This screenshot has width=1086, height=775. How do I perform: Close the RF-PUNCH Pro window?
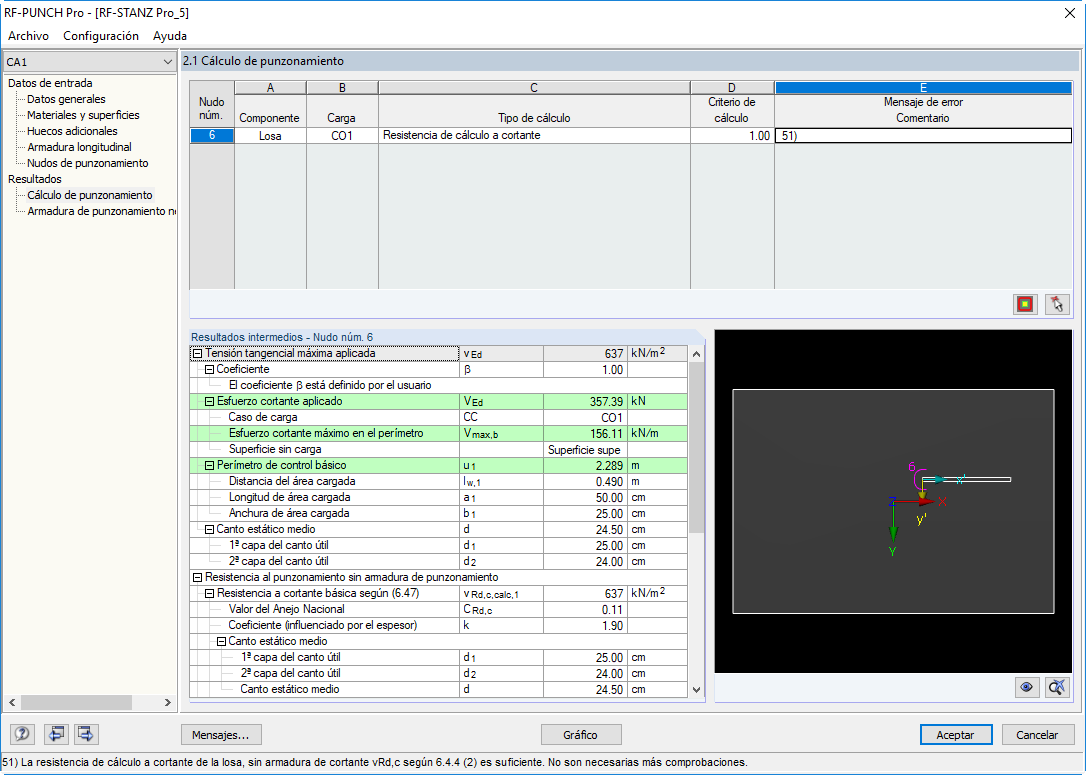[1069, 13]
